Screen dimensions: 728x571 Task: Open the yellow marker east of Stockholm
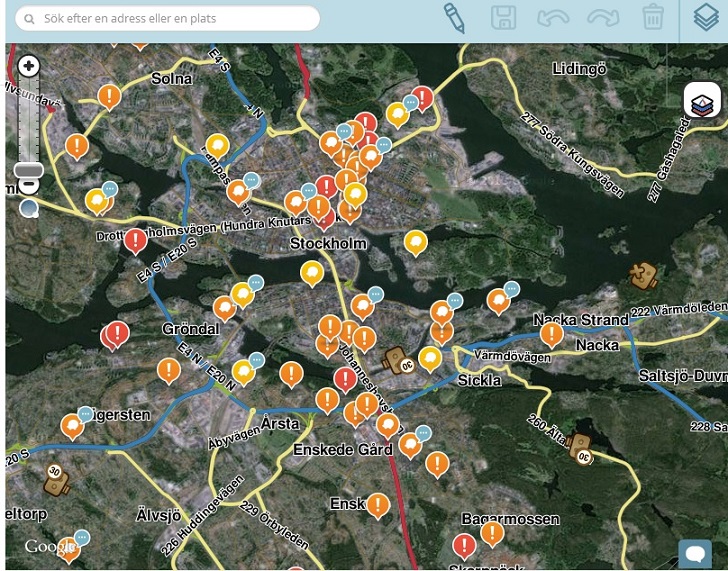415,242
